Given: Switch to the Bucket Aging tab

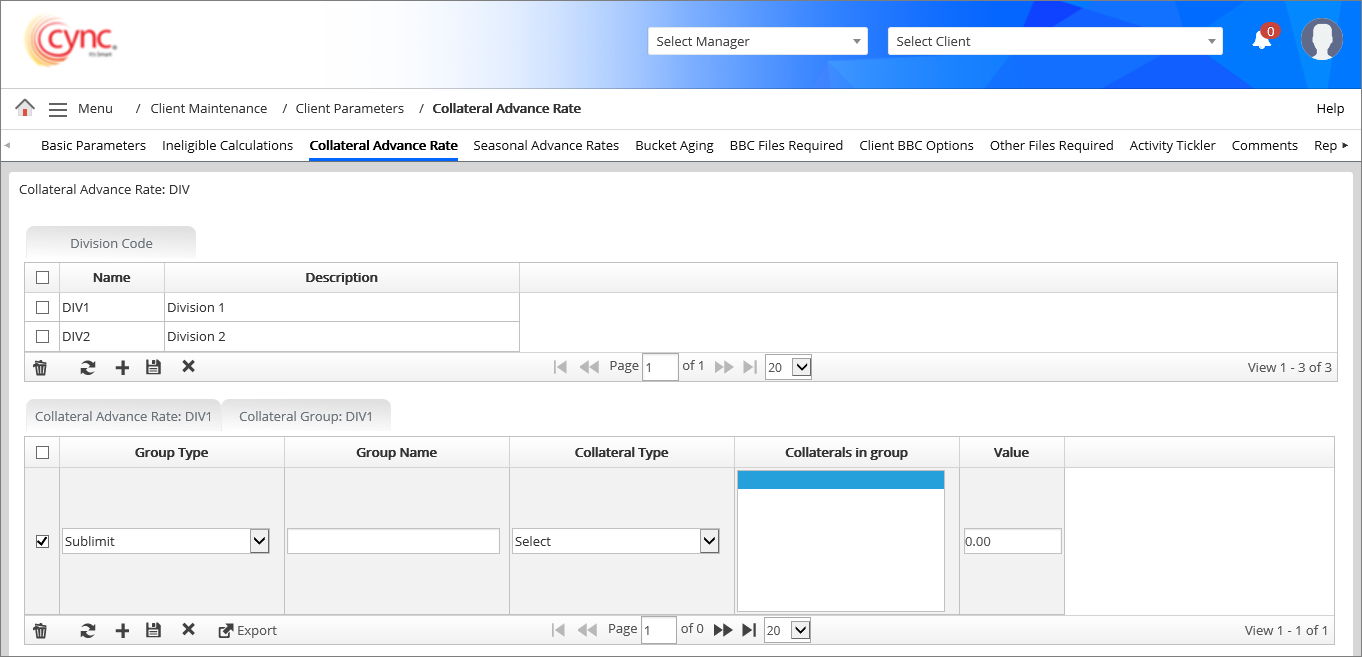Looking at the screenshot, I should coord(674,145).
